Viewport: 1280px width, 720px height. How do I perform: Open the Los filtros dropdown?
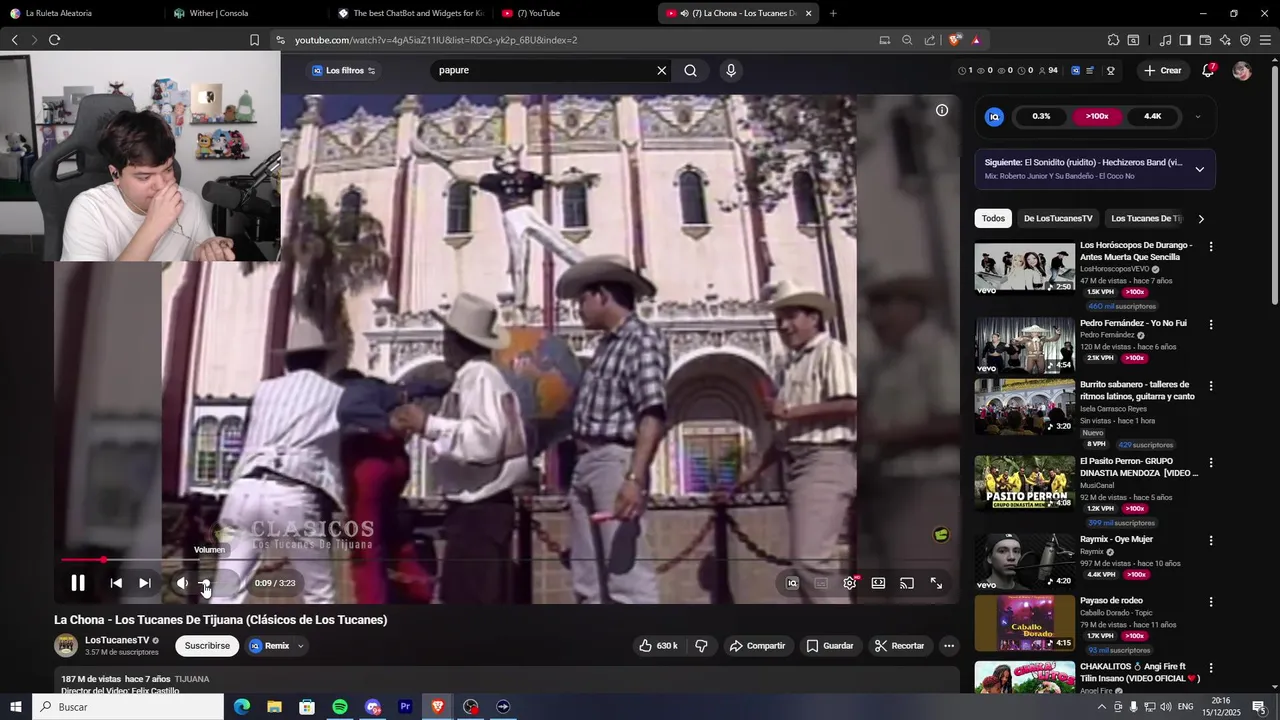[344, 71]
